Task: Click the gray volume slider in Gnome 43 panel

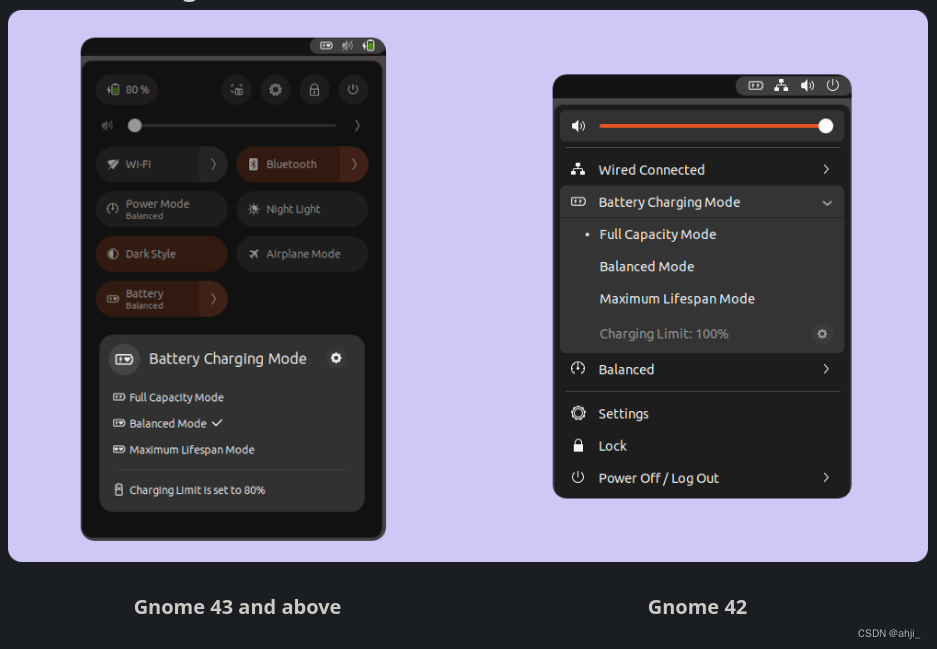Action: (x=232, y=125)
